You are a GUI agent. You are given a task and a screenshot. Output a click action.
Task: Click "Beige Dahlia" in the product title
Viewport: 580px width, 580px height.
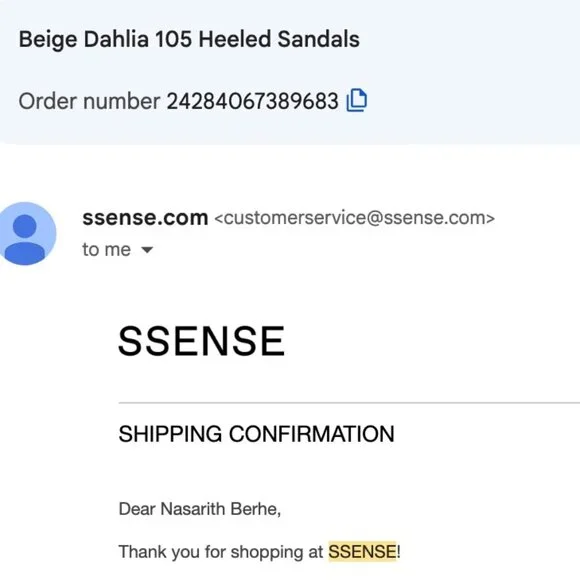[84, 39]
